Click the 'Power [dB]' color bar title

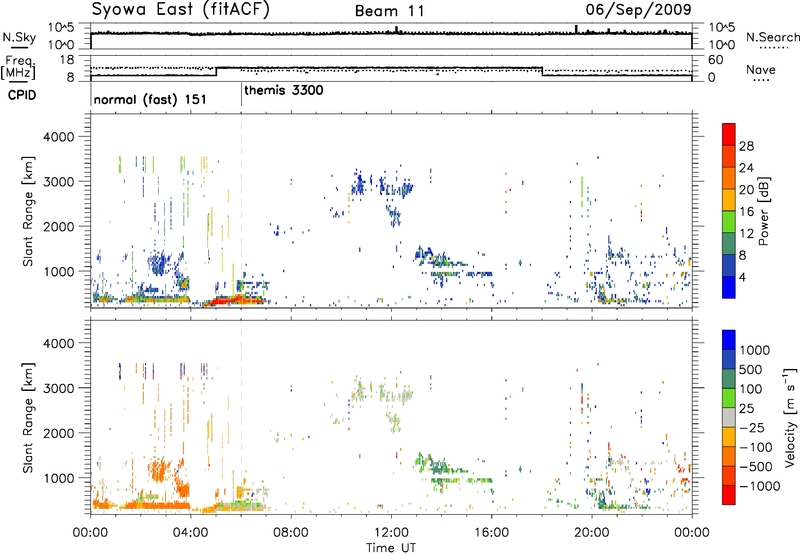click(x=763, y=211)
